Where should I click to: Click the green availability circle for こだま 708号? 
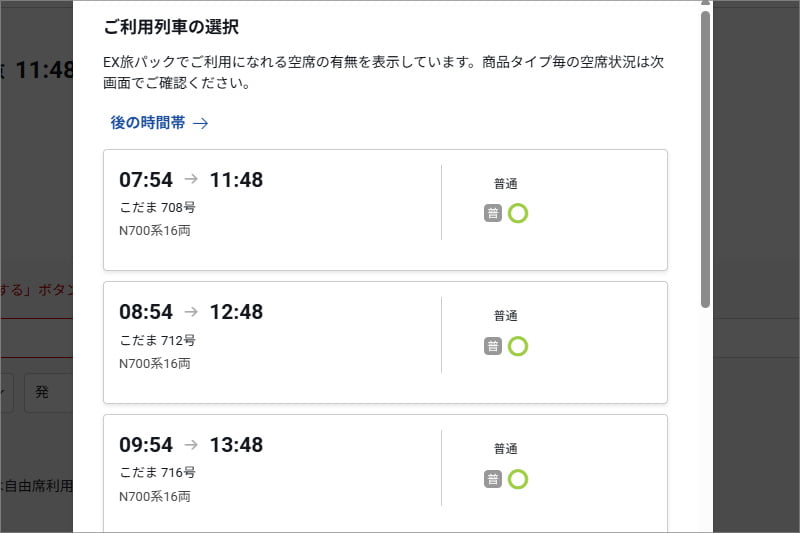pyautogui.click(x=518, y=213)
